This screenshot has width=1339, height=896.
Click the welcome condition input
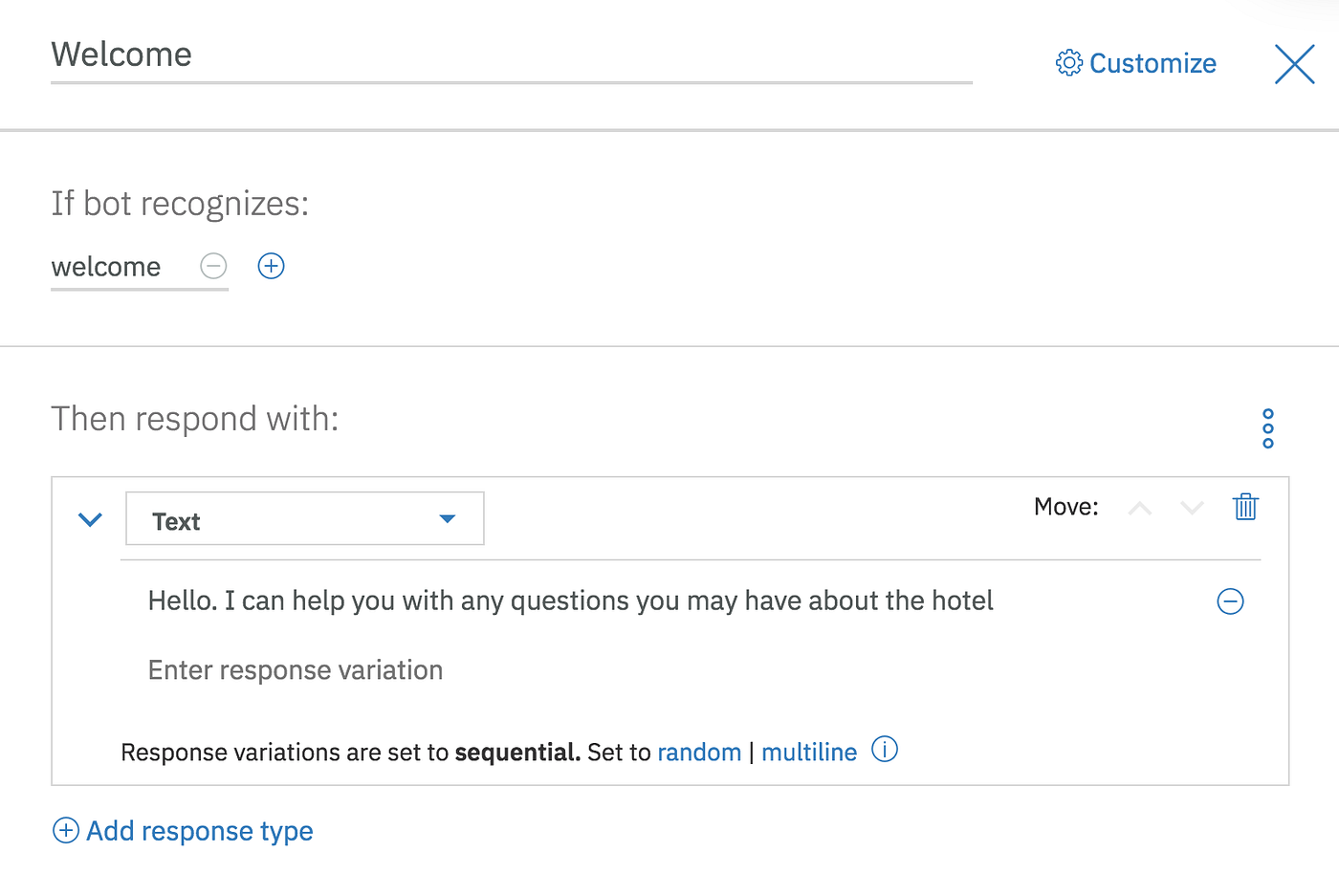point(107,267)
